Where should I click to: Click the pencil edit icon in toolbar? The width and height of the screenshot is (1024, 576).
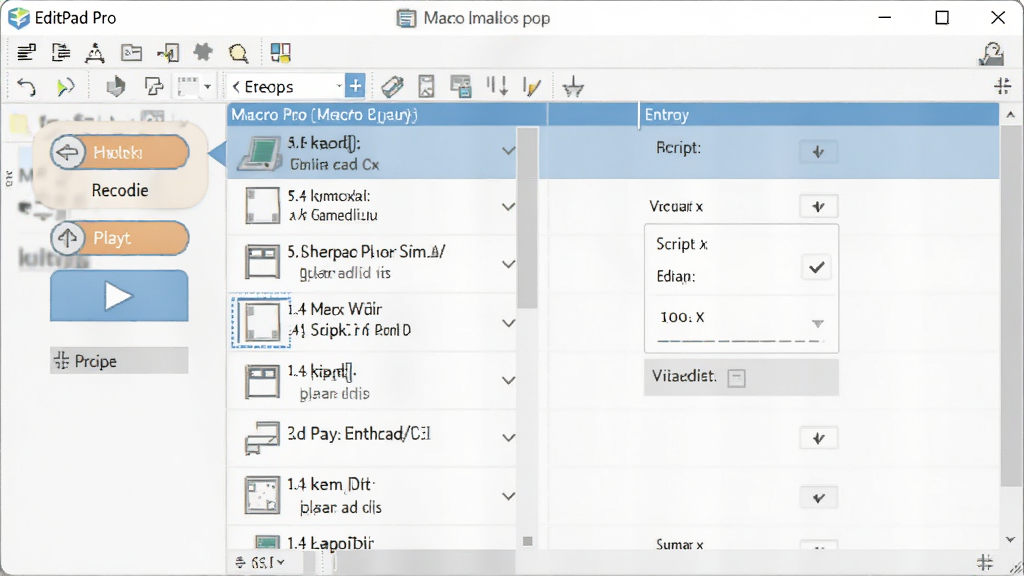(x=532, y=86)
